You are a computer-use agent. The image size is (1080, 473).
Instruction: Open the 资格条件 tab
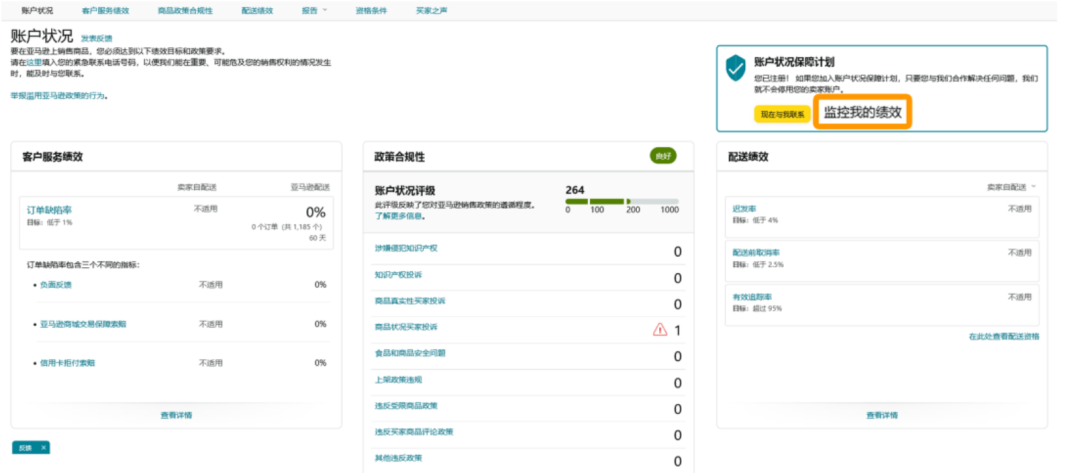371,11
